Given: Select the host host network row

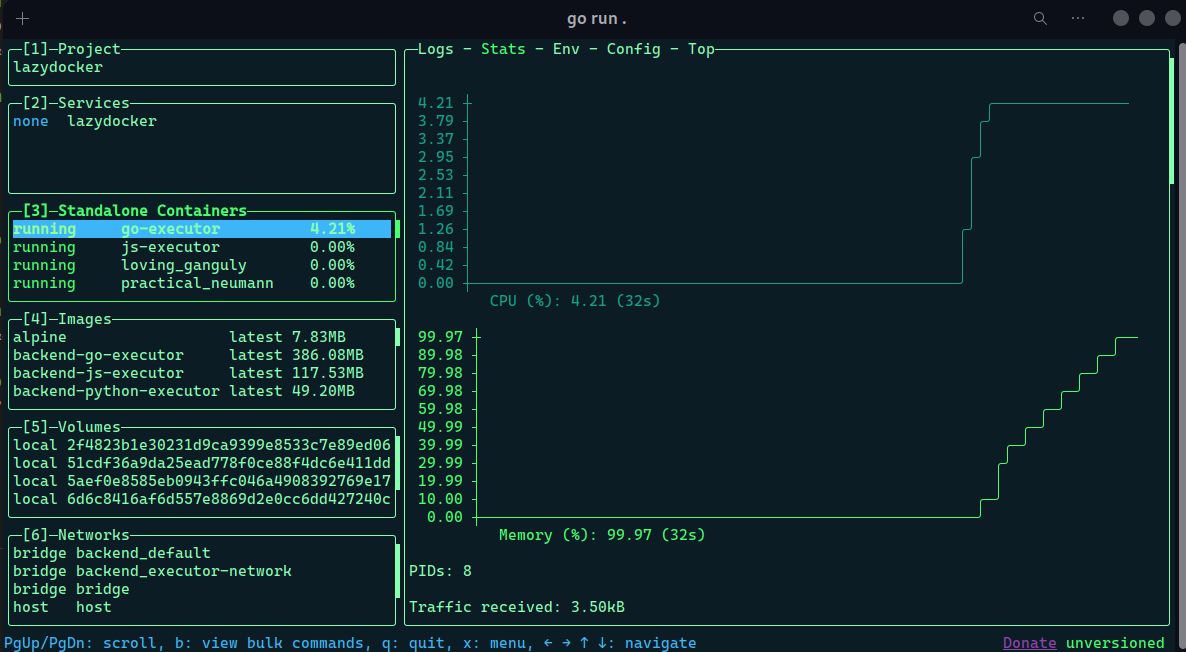Looking at the screenshot, I should [x=202, y=607].
